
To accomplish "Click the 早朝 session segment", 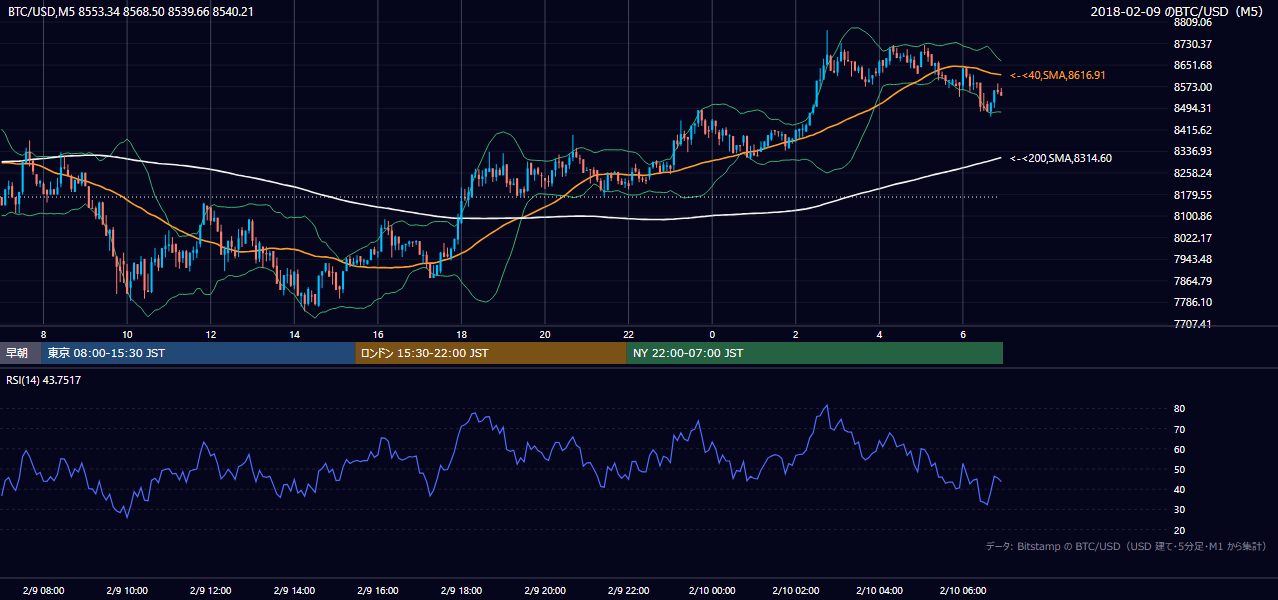I will (18, 353).
